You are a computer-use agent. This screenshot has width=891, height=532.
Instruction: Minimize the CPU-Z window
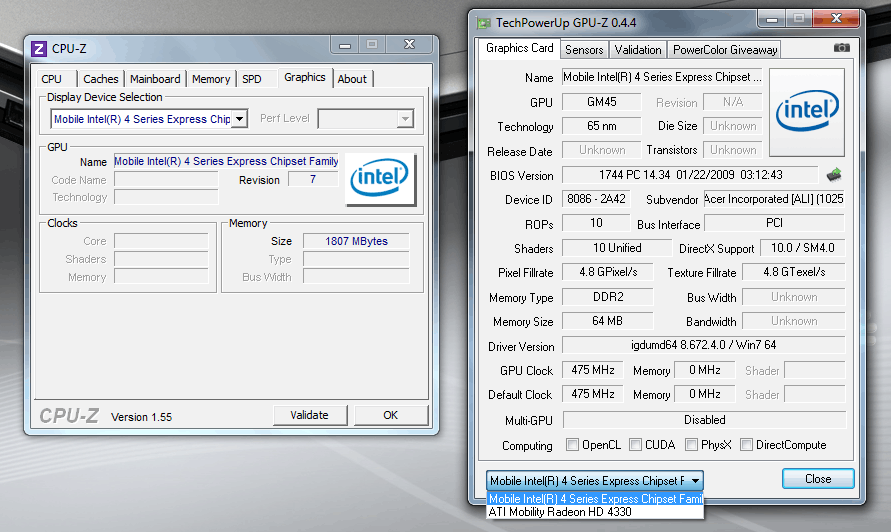coord(344,45)
